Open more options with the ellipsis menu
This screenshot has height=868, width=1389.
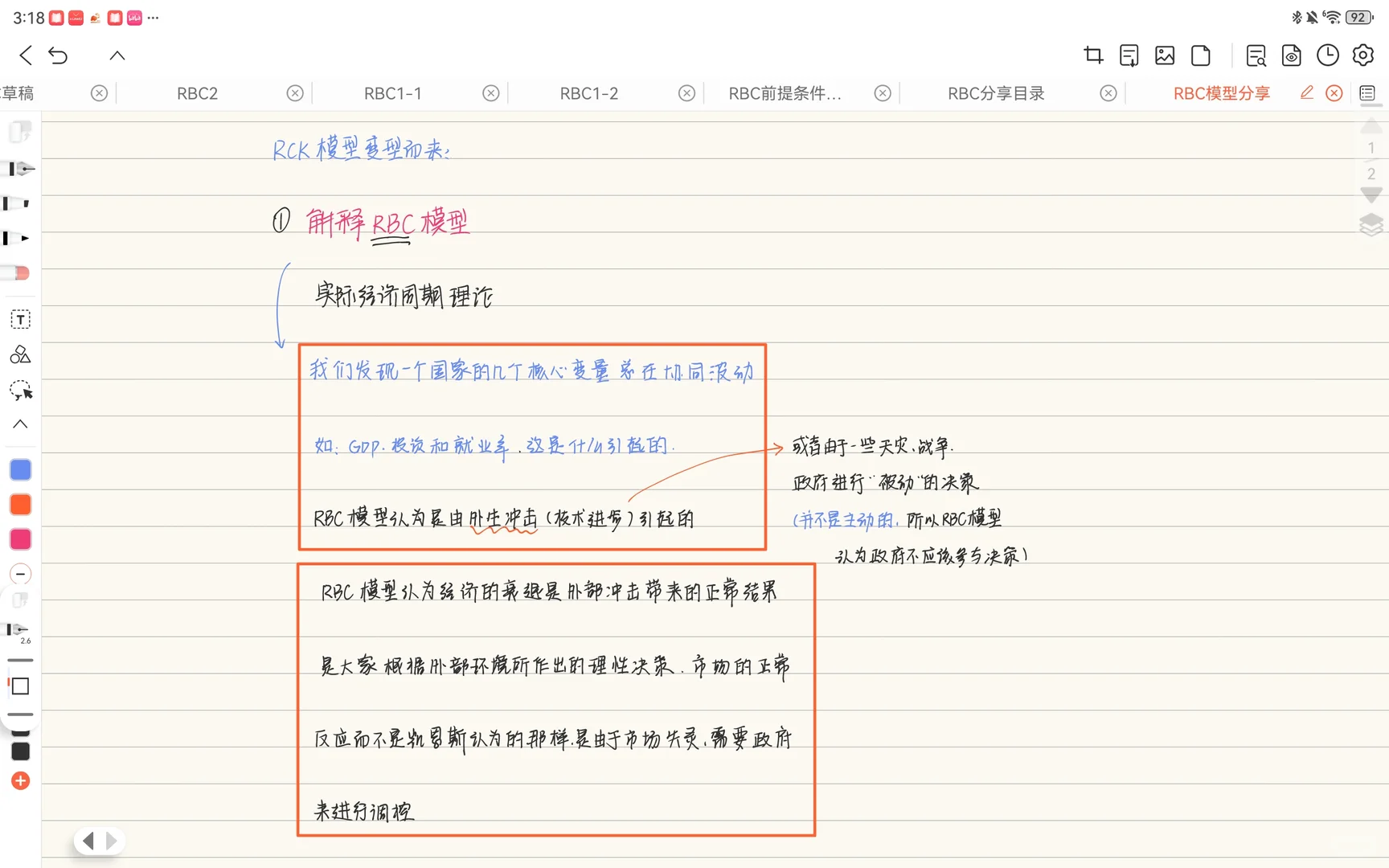tap(153, 18)
